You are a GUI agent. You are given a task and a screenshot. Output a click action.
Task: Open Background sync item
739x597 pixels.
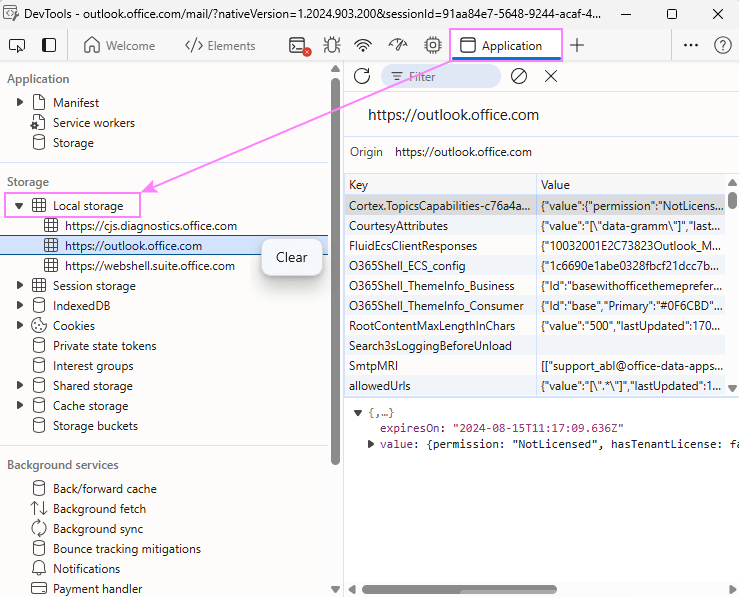tap(98, 529)
